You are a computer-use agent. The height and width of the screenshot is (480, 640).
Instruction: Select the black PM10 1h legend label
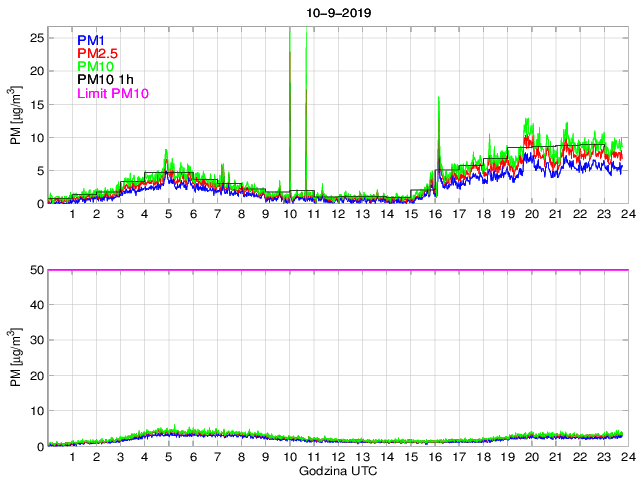tap(105, 81)
